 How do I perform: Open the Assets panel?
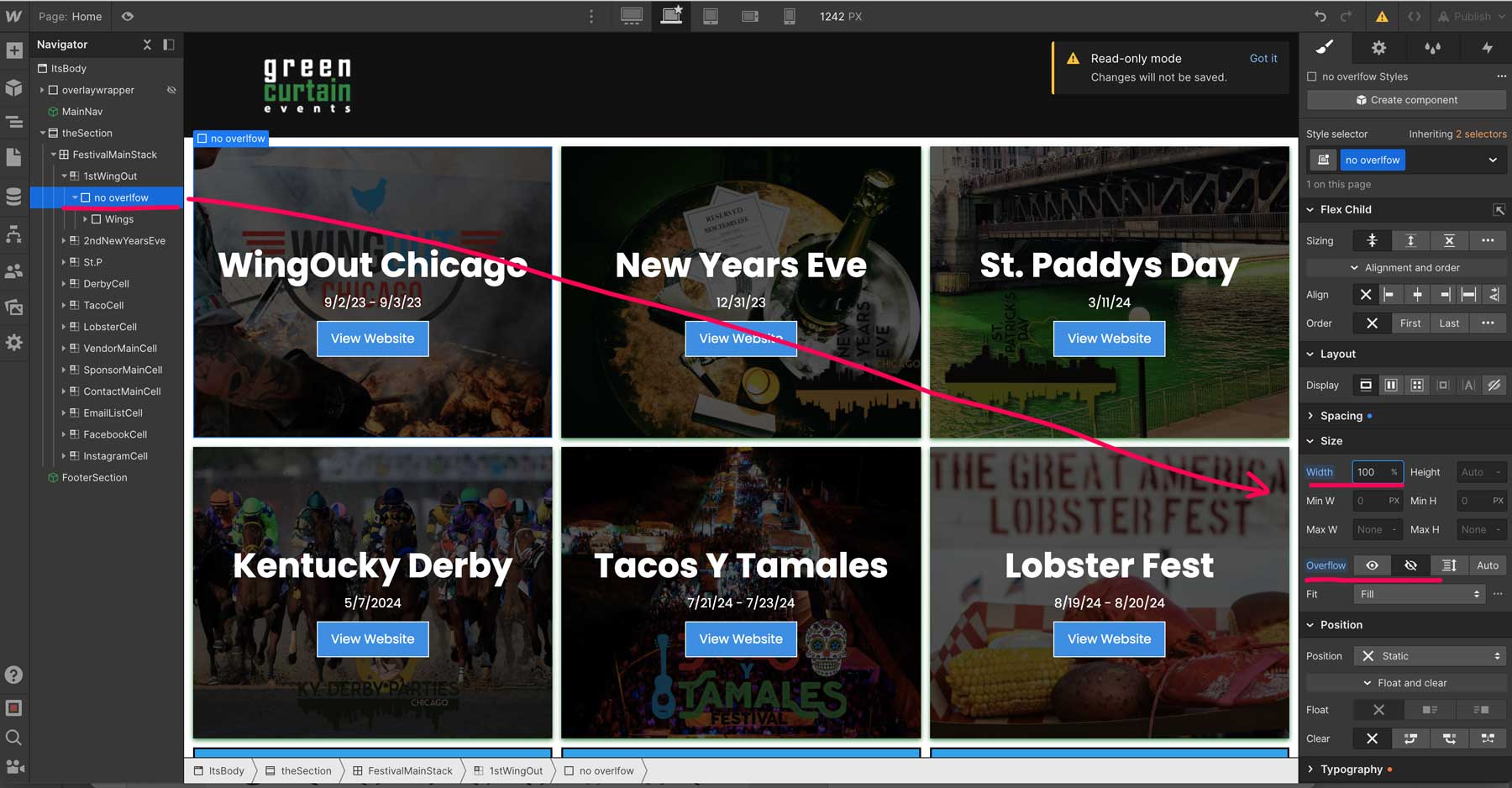click(x=13, y=307)
